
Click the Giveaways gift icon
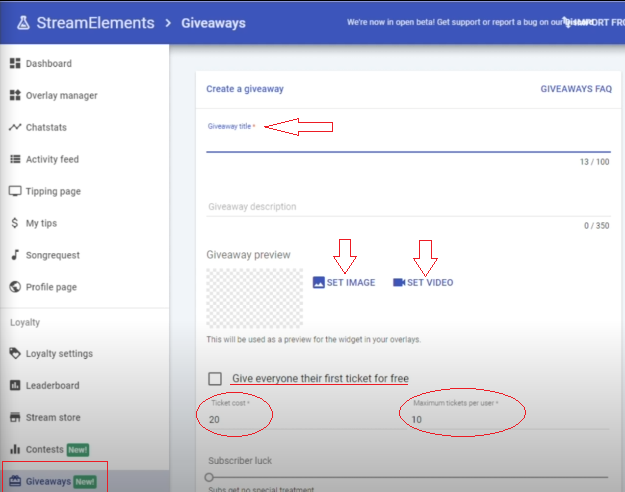coord(15,481)
